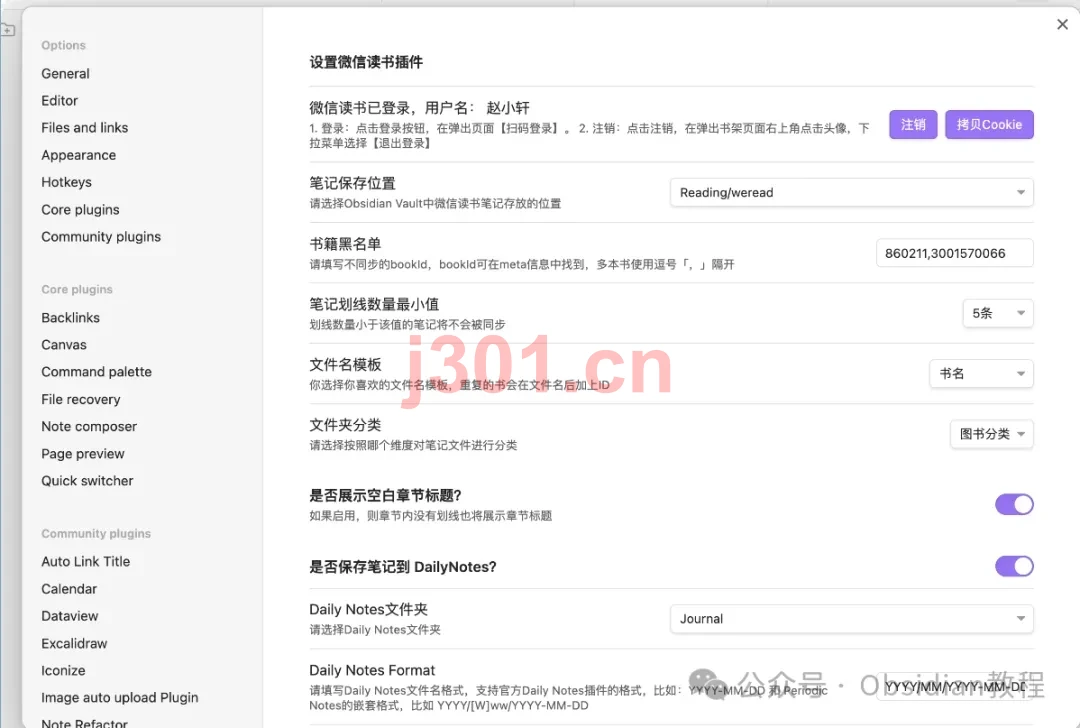Toggle the 是否保存笔记到 DailyNotes switch
Screen dimensions: 1080x728
1014,566
